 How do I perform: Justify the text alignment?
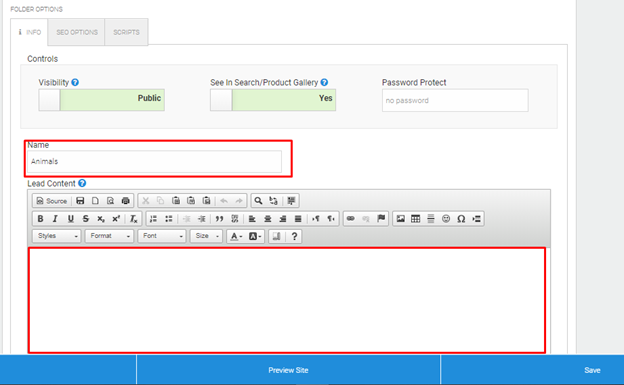pos(298,219)
